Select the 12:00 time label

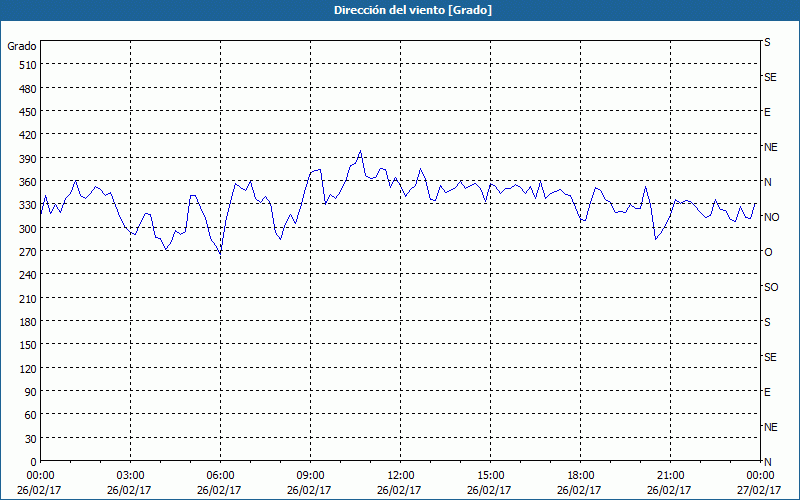(x=401, y=476)
